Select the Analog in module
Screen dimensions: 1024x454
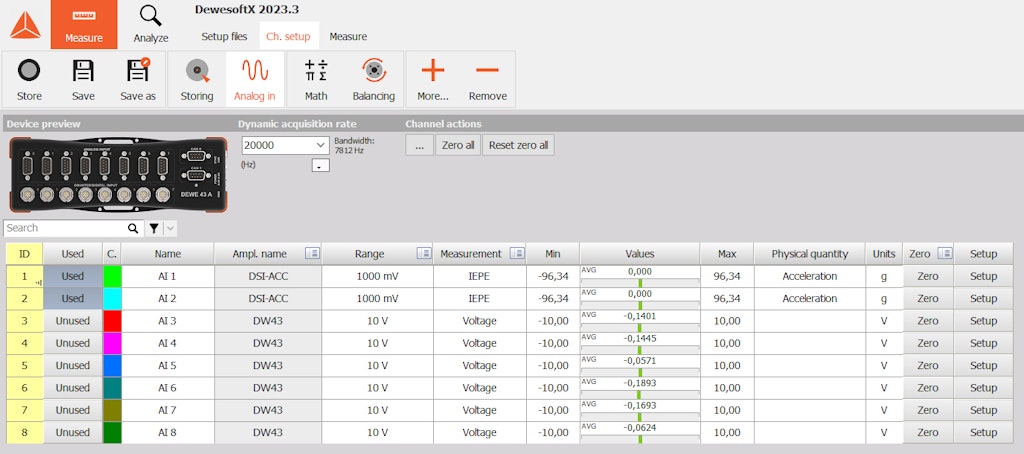255,79
